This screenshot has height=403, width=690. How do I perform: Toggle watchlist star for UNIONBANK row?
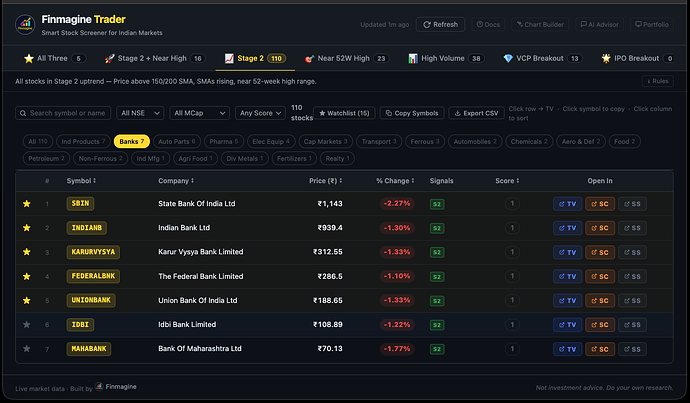tap(27, 300)
